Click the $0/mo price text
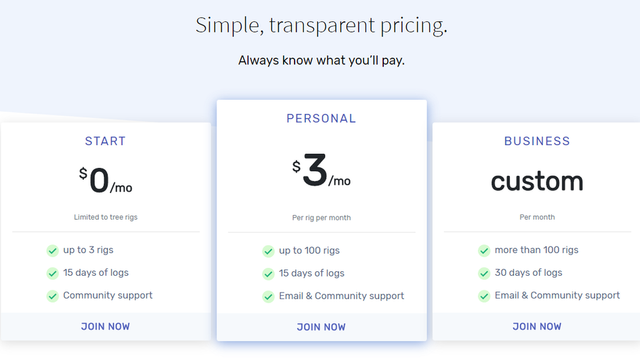The height and width of the screenshot is (360, 640). (106, 180)
